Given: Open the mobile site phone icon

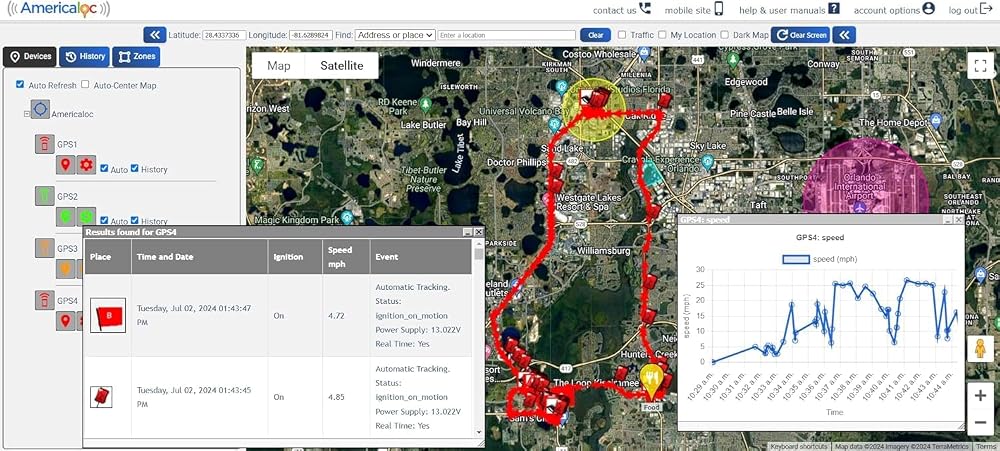Looking at the screenshot, I should 719,9.
